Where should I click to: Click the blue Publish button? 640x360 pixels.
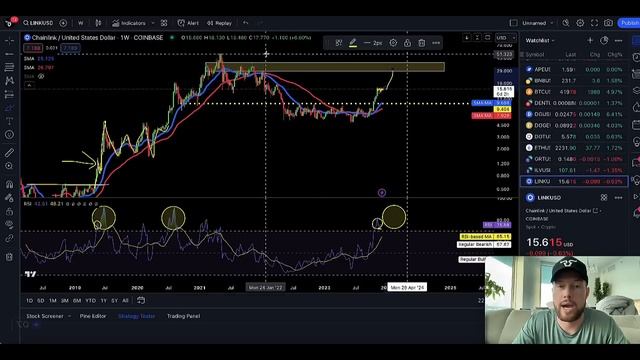(629, 23)
